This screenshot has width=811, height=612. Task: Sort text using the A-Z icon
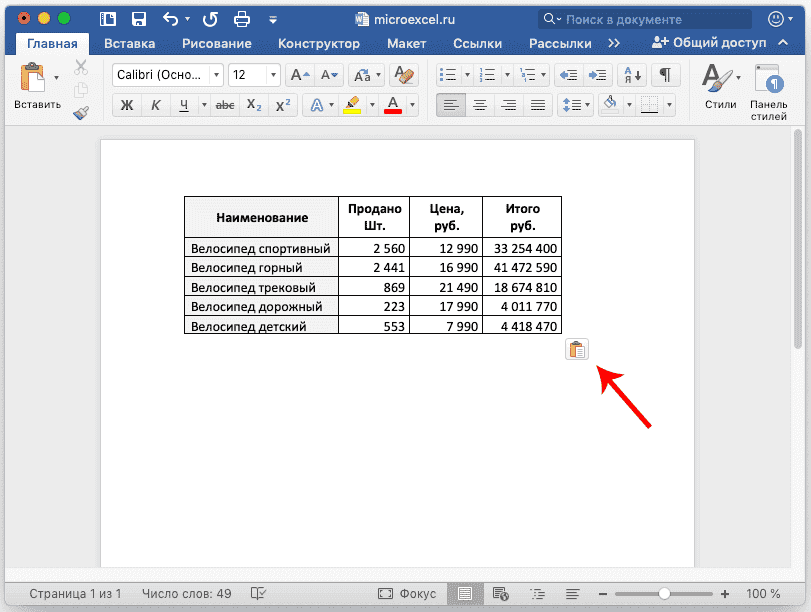(x=631, y=75)
